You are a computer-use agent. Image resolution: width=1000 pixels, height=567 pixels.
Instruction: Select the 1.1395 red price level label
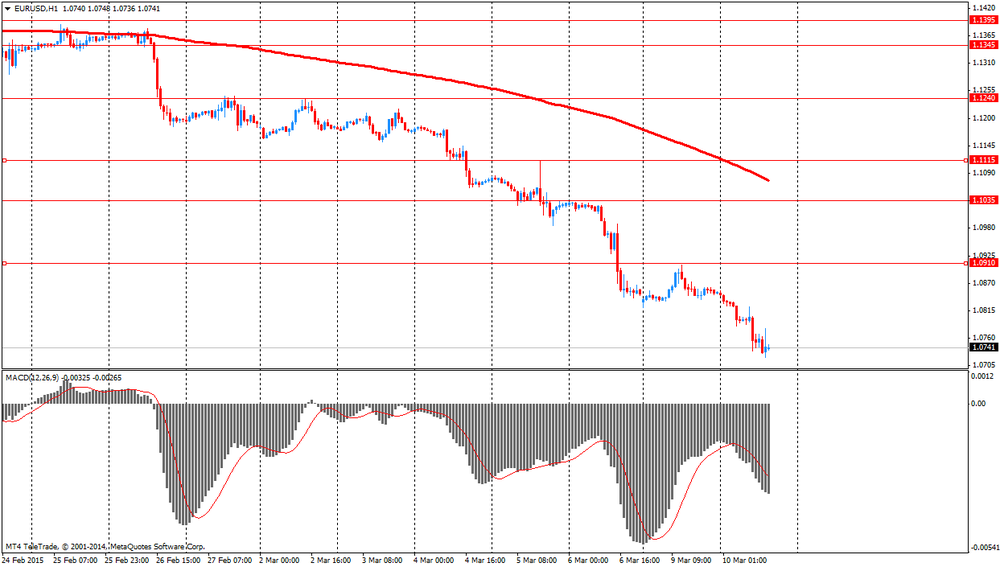983,20
